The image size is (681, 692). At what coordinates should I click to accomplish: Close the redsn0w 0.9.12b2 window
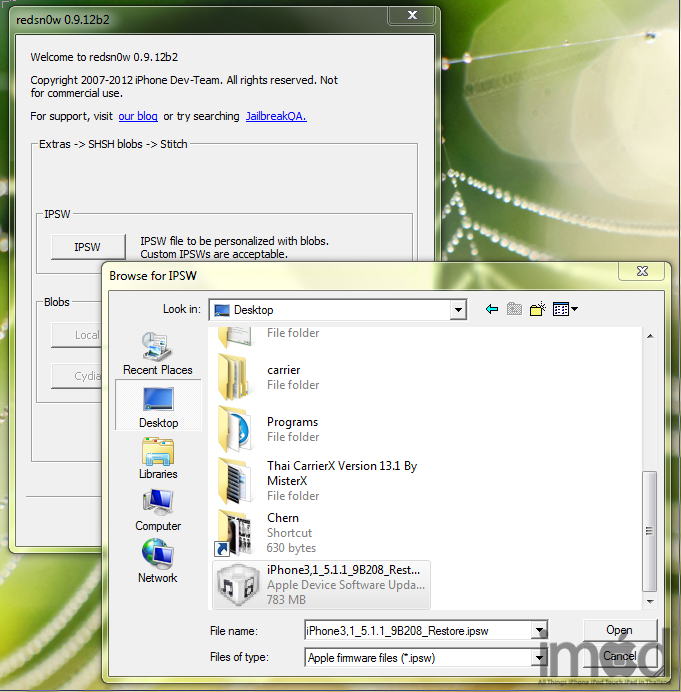point(412,15)
